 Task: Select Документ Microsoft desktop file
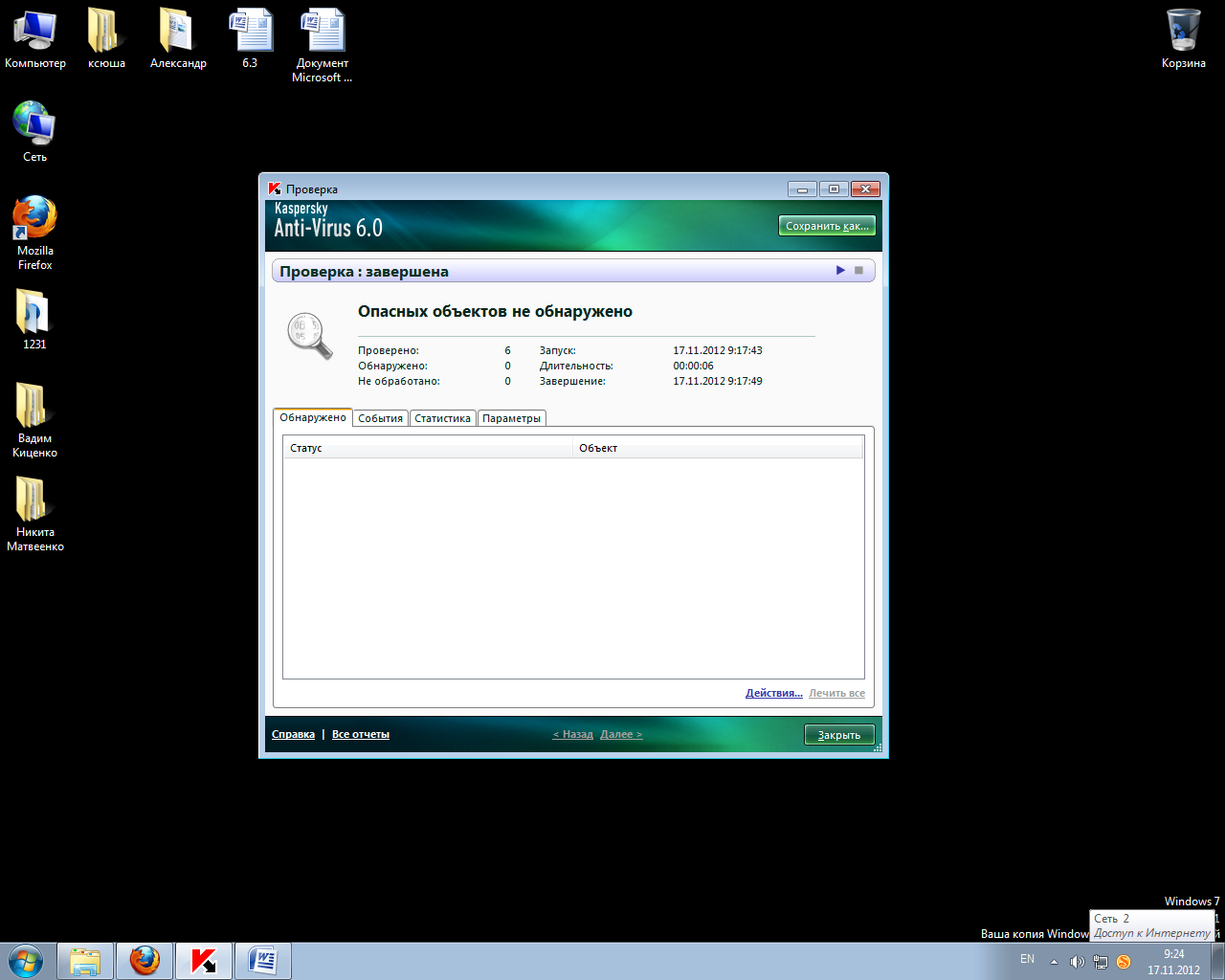click(322, 46)
